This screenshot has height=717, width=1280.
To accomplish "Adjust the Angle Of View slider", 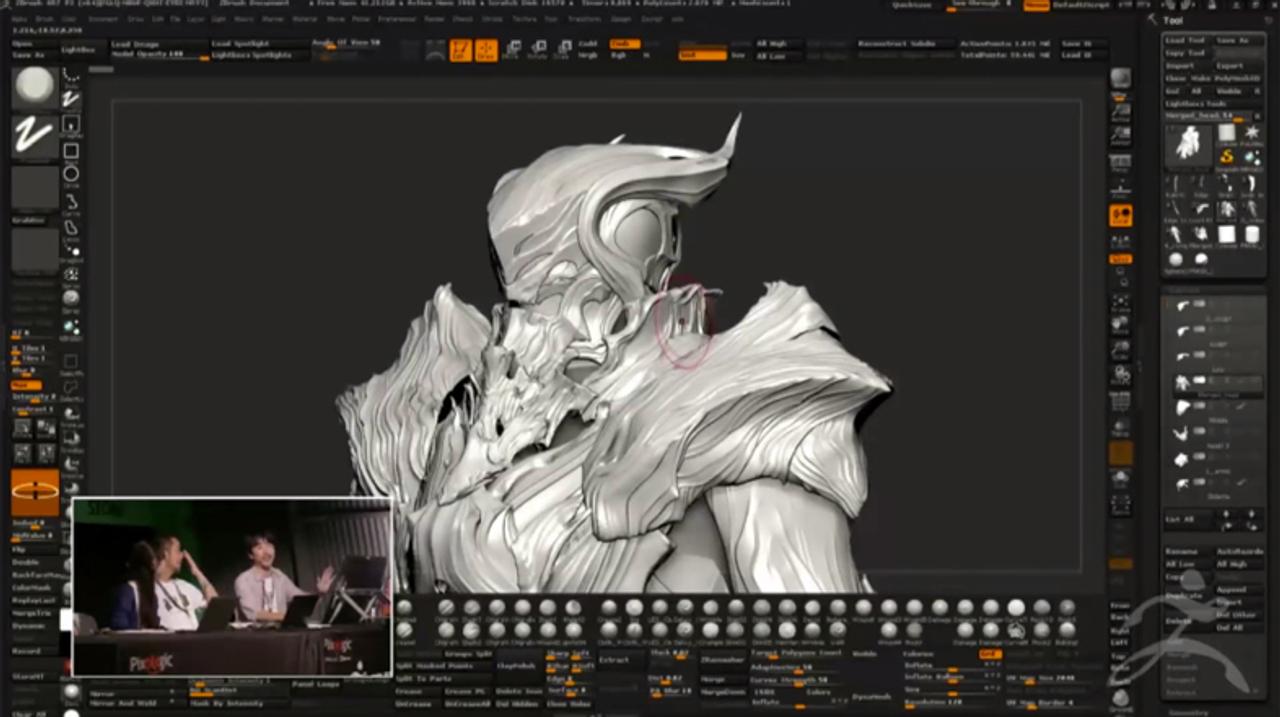I will click(346, 43).
